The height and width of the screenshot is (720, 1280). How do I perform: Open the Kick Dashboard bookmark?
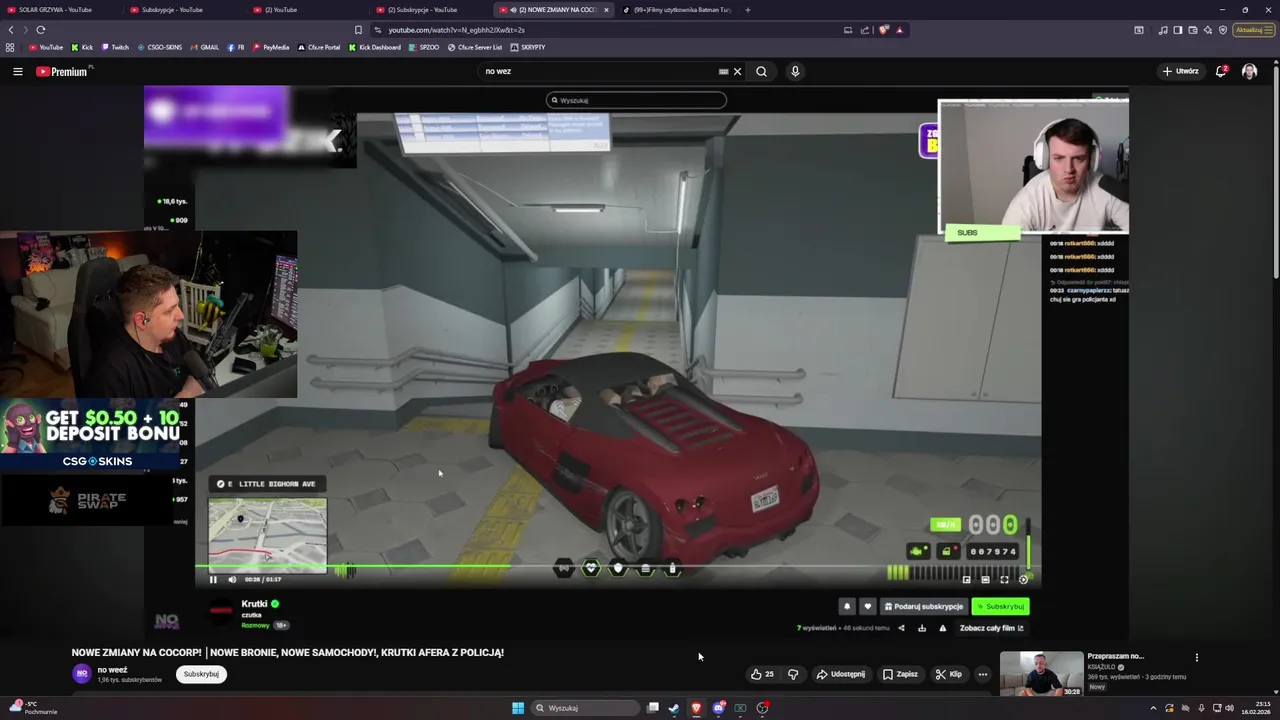click(375, 47)
